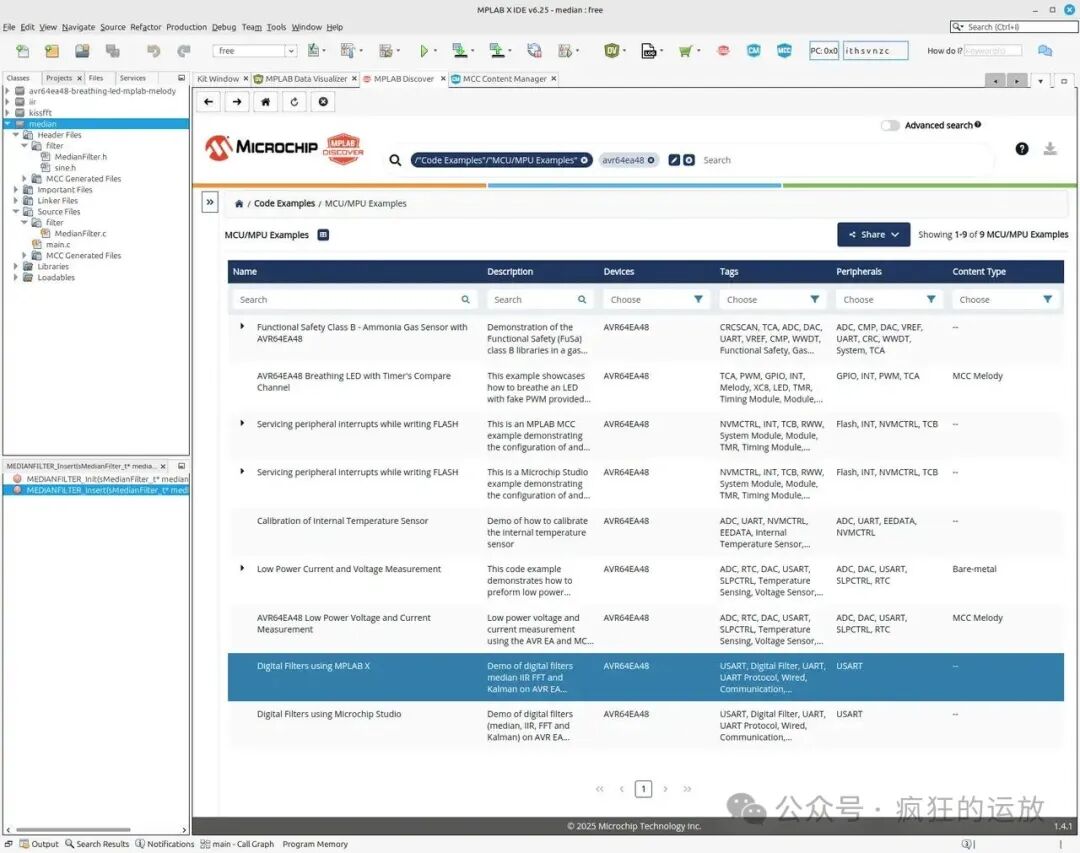The width and height of the screenshot is (1080, 853).
Task: Open Code Examples breadcrumb link
Action: 284,203
